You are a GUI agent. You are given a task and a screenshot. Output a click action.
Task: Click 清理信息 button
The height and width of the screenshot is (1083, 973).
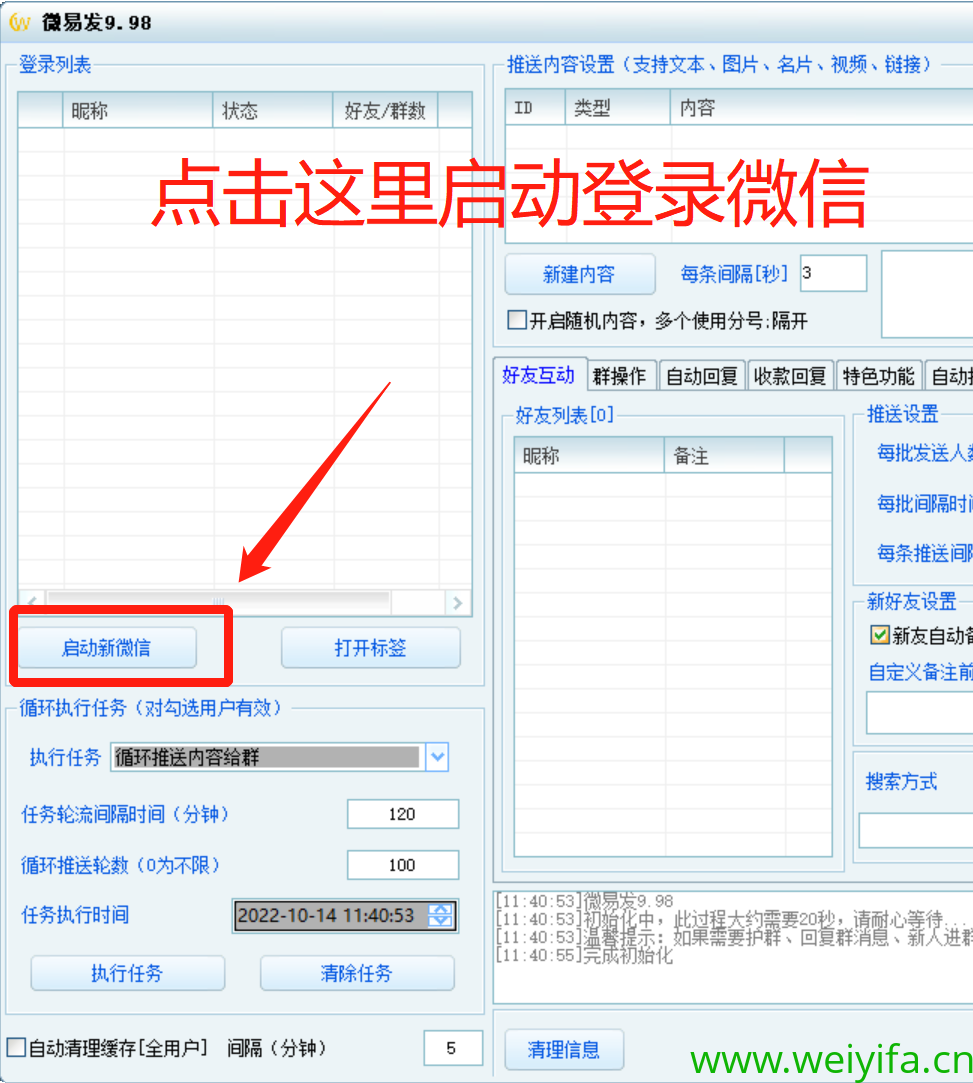564,1050
